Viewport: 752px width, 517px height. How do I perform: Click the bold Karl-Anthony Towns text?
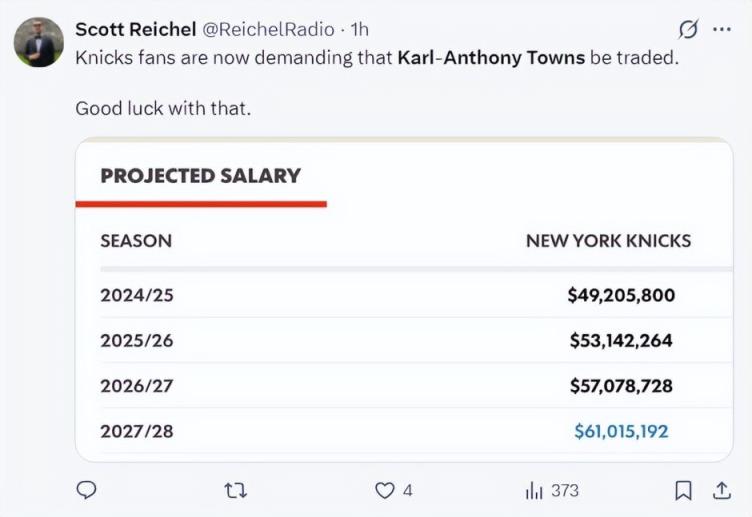490,57
